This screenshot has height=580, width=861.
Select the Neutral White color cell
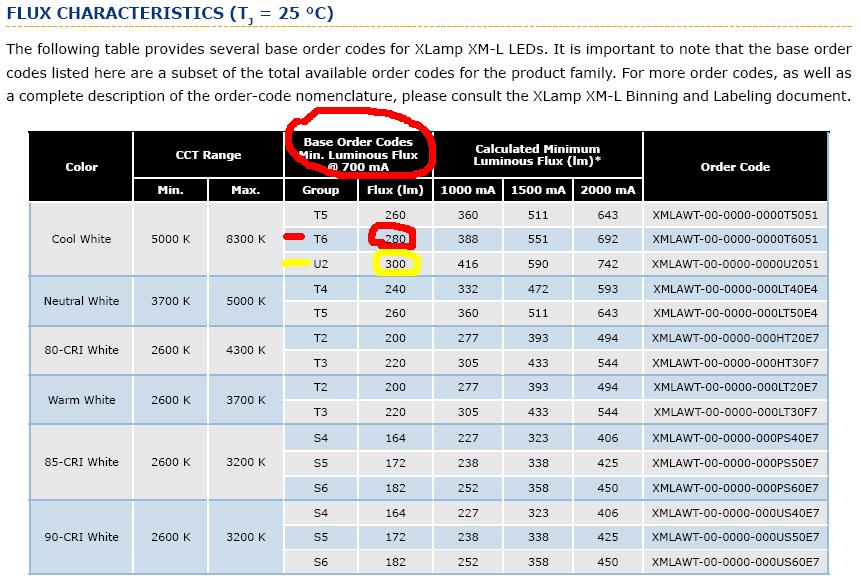81,301
